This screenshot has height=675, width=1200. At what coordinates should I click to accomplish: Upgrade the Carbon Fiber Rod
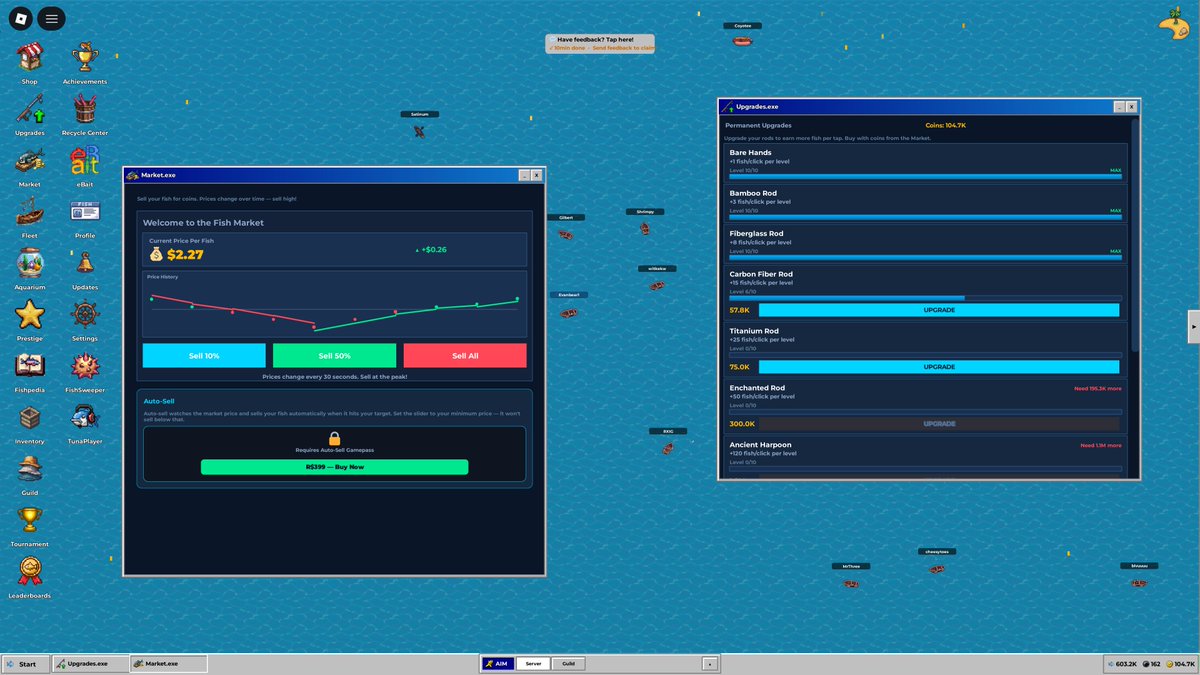click(x=939, y=310)
